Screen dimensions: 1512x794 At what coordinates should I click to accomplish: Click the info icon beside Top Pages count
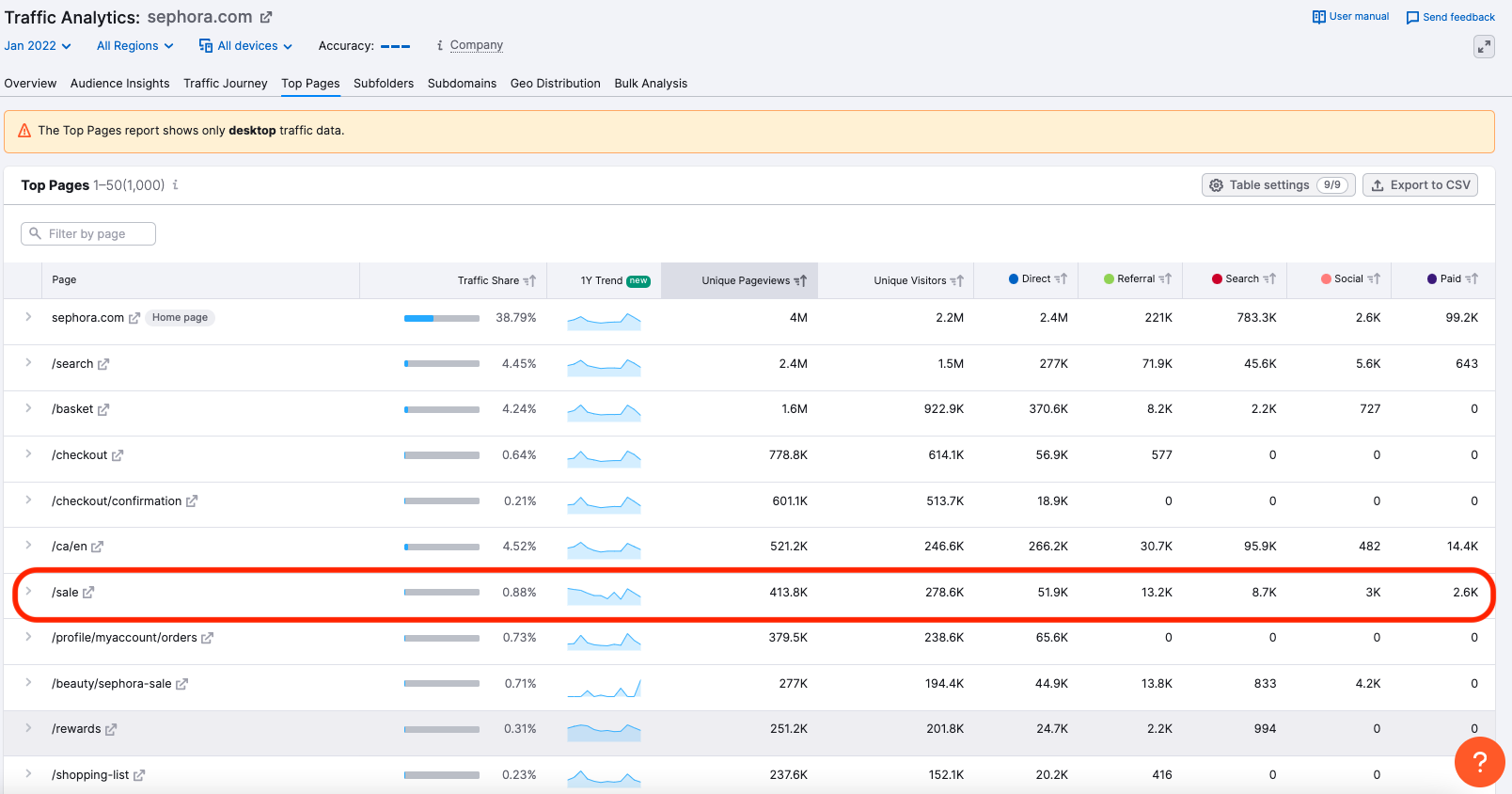pyautogui.click(x=176, y=184)
